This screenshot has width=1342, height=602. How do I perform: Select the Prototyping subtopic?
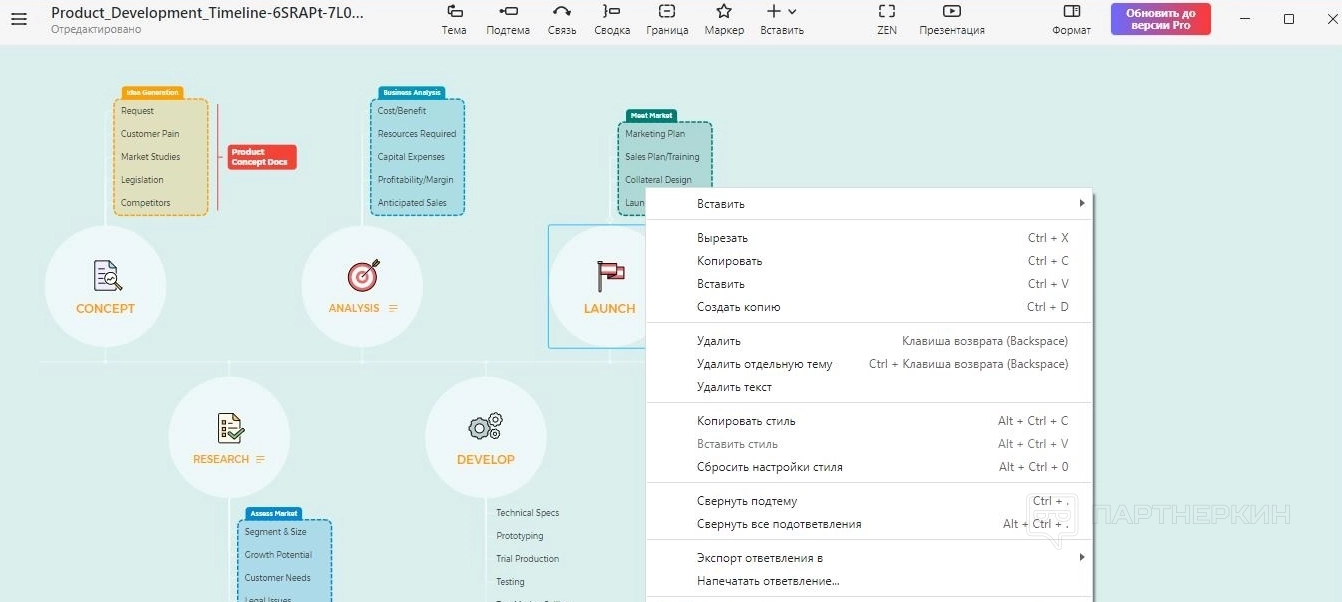[520, 536]
